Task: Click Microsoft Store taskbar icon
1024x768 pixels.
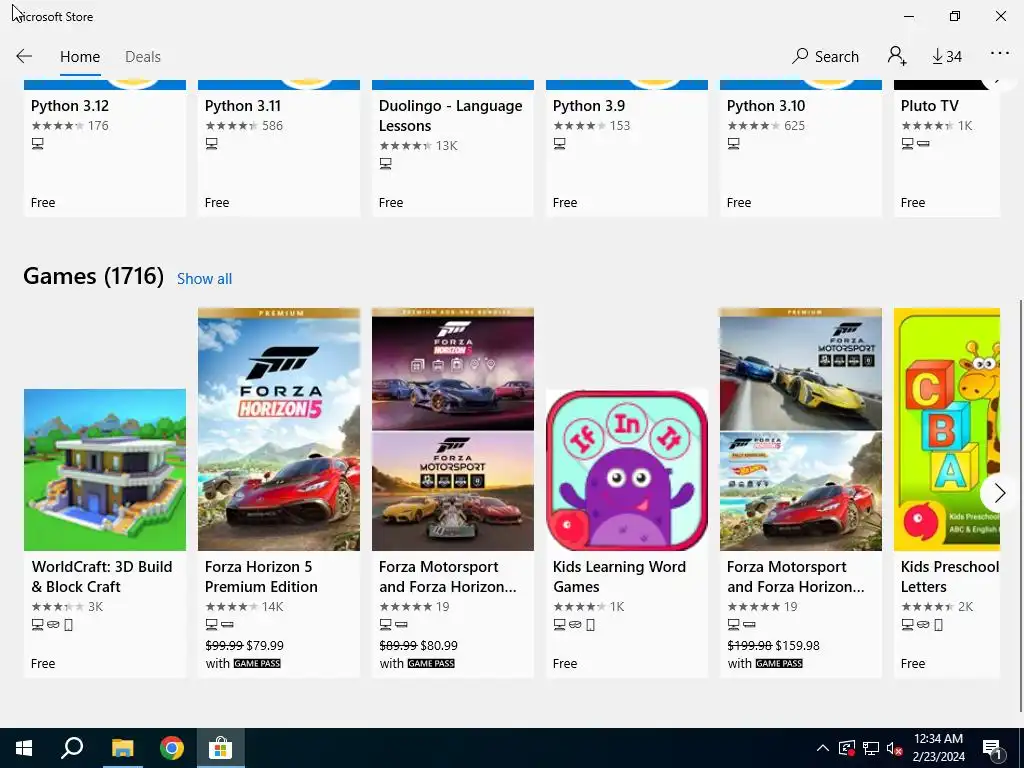Action: point(221,748)
